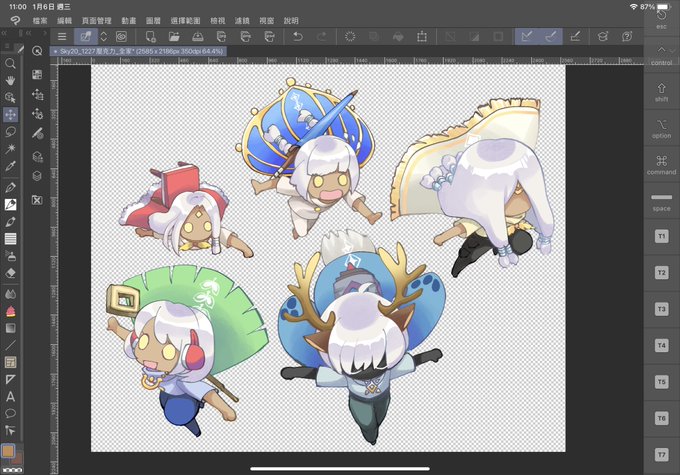Click the Open file folder icon
This screenshot has width=680, height=475.
coord(174,36)
